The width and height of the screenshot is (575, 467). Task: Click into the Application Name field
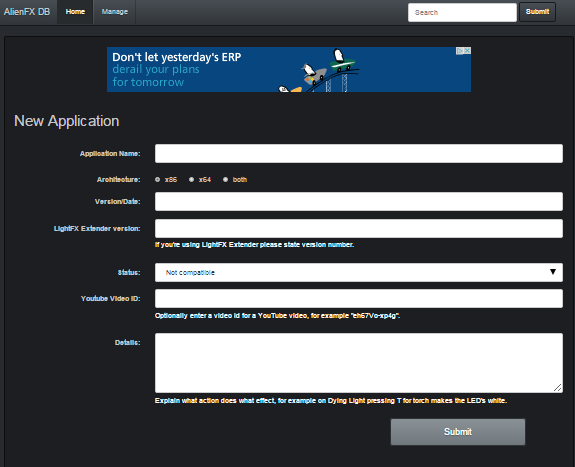pyautogui.click(x=359, y=153)
